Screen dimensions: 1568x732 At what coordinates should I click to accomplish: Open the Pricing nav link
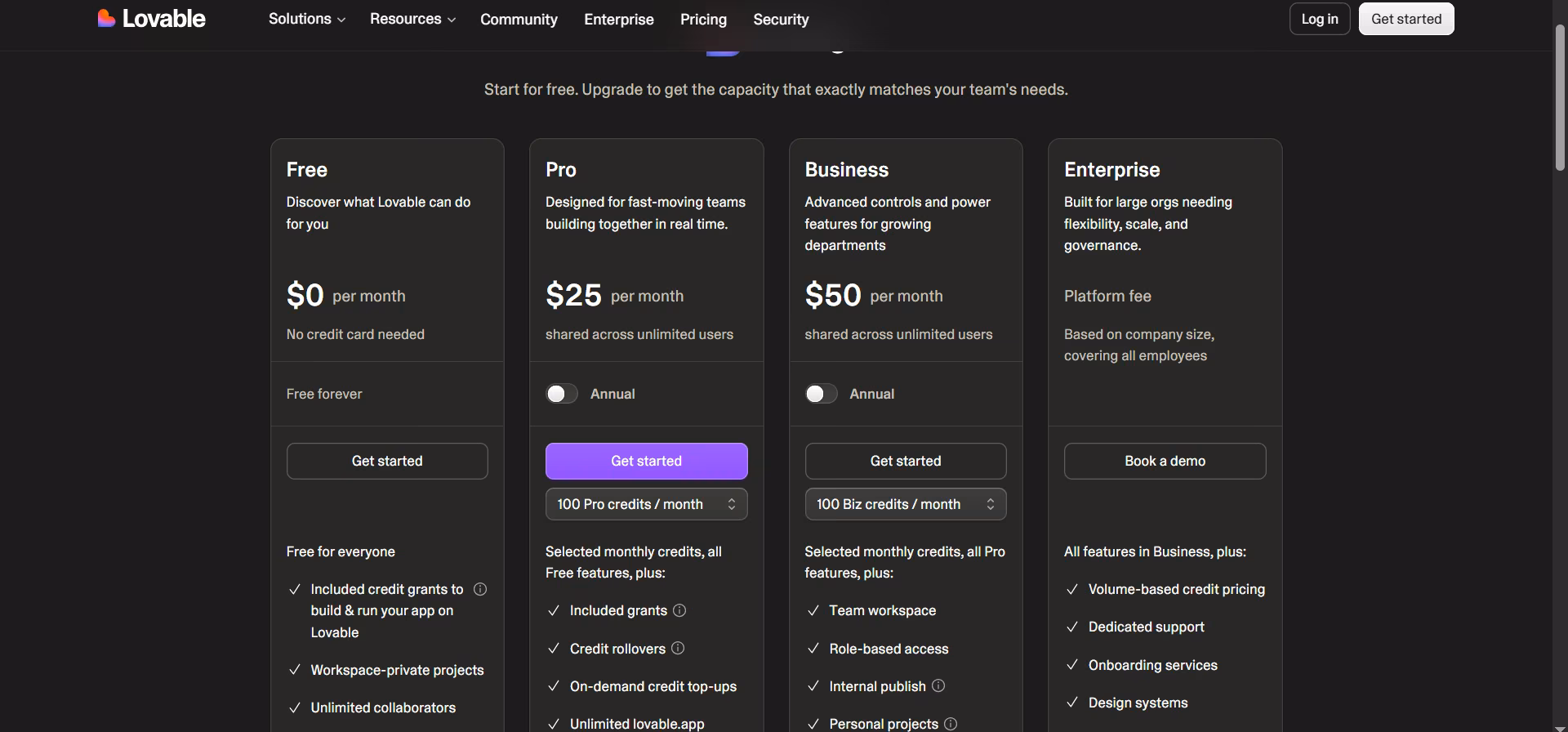click(703, 19)
